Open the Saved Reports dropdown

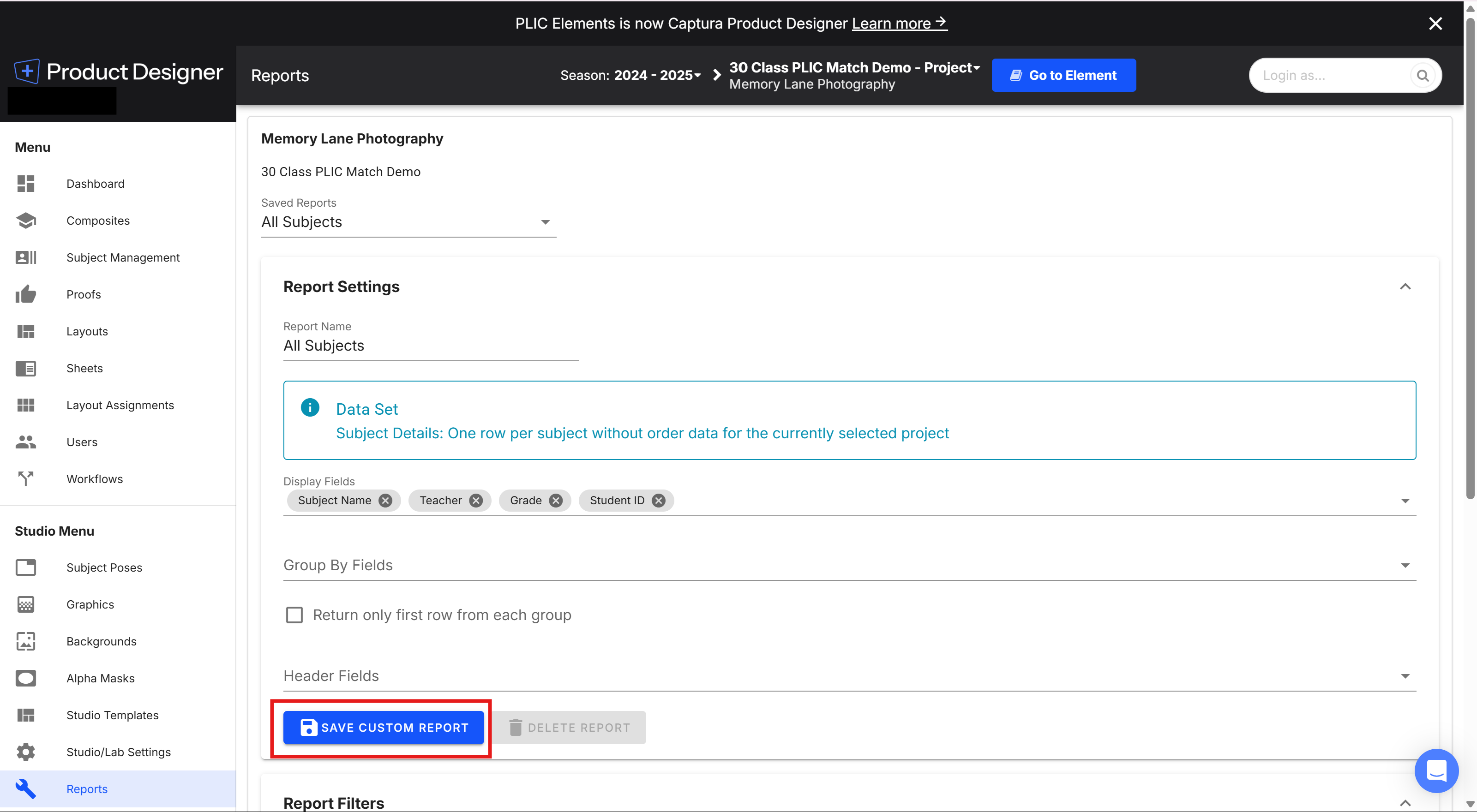408,222
